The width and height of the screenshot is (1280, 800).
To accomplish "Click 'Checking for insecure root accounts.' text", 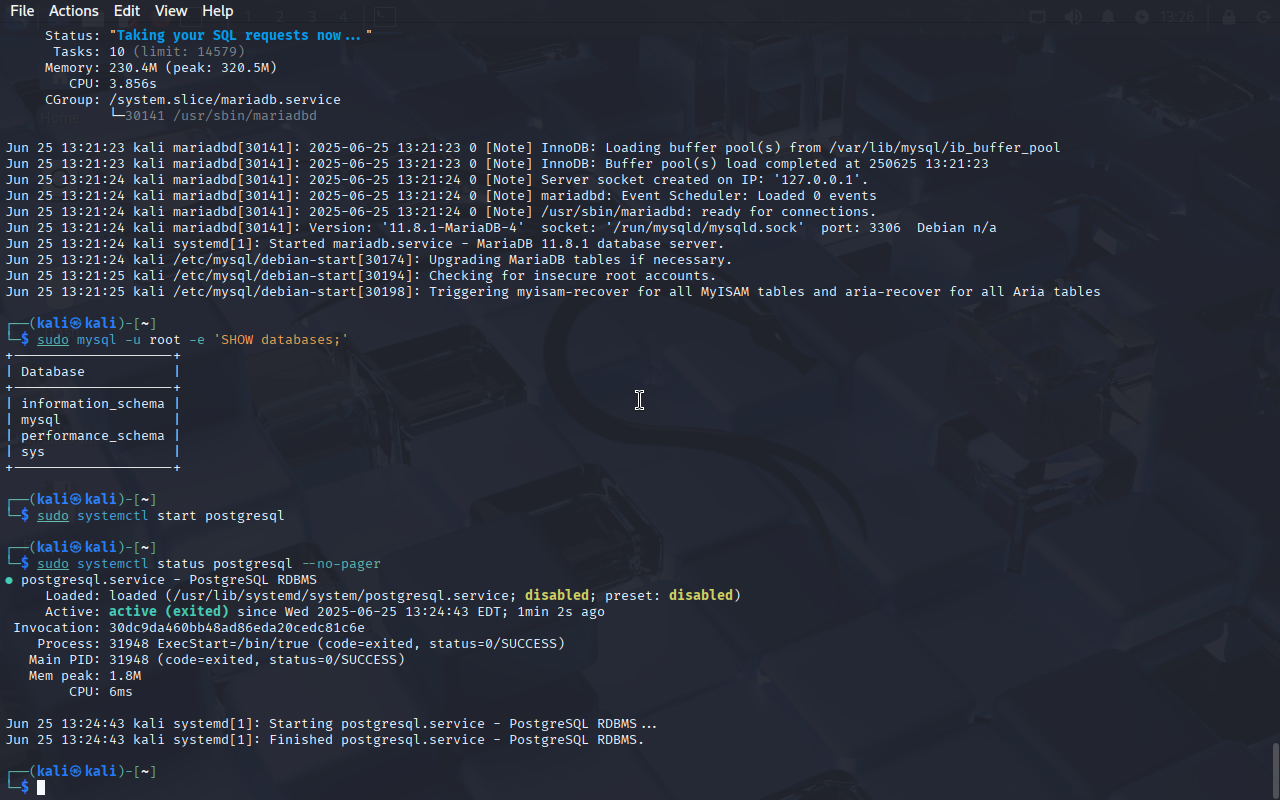I will tap(573, 276).
